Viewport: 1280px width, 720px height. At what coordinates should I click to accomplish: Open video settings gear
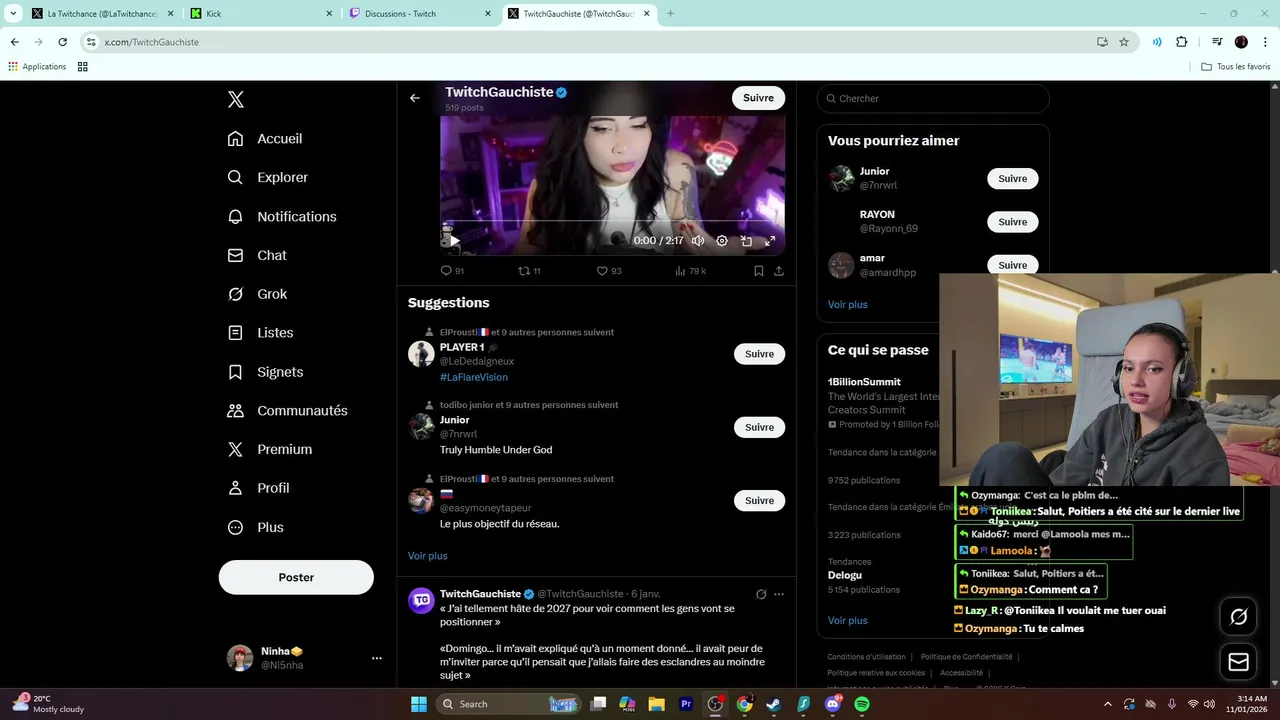coord(722,241)
